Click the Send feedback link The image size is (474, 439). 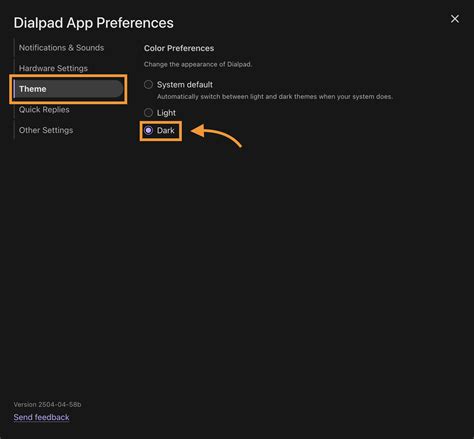tap(41, 417)
